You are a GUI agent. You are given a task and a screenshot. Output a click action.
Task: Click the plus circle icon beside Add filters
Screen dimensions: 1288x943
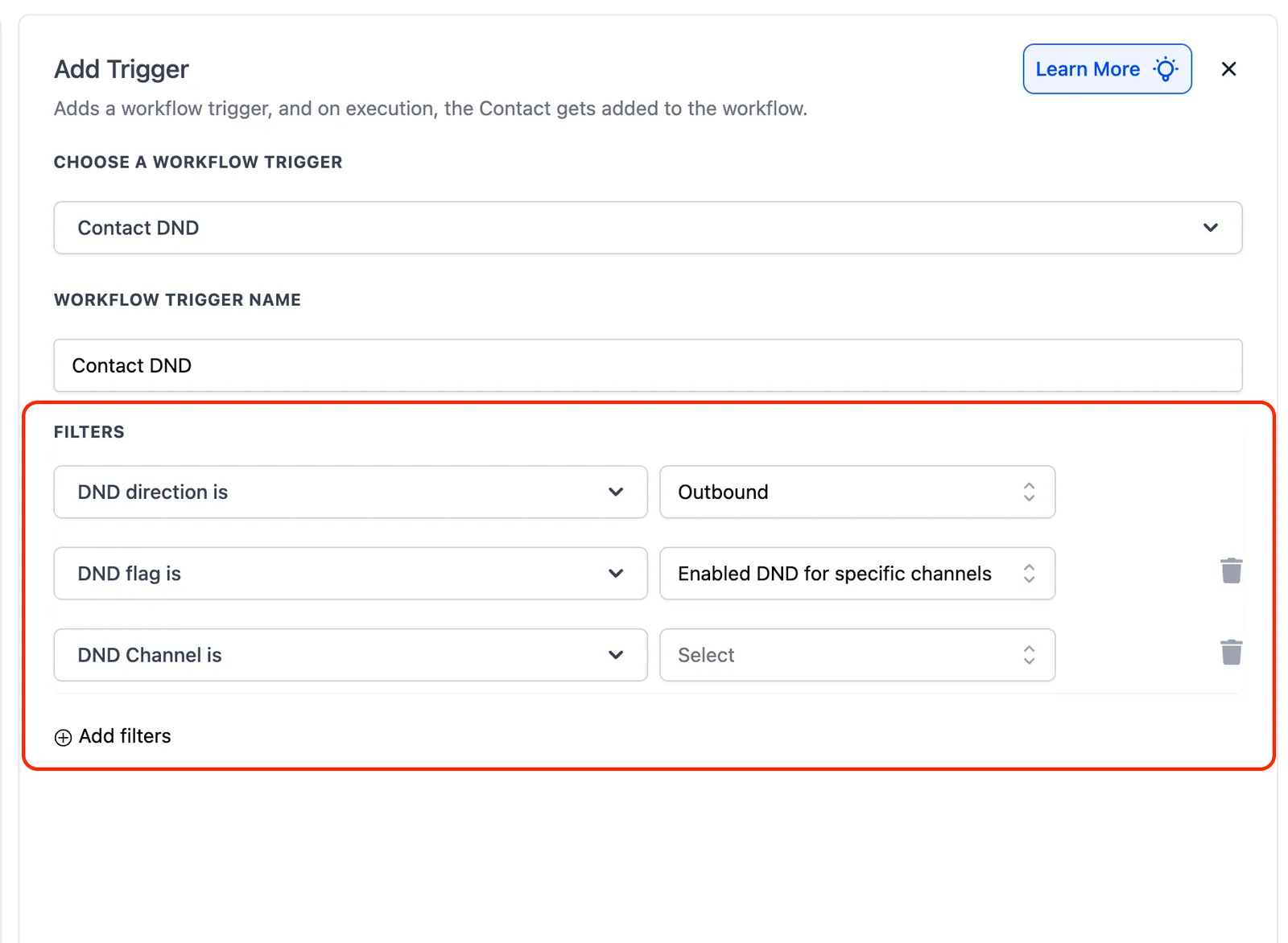tap(63, 738)
